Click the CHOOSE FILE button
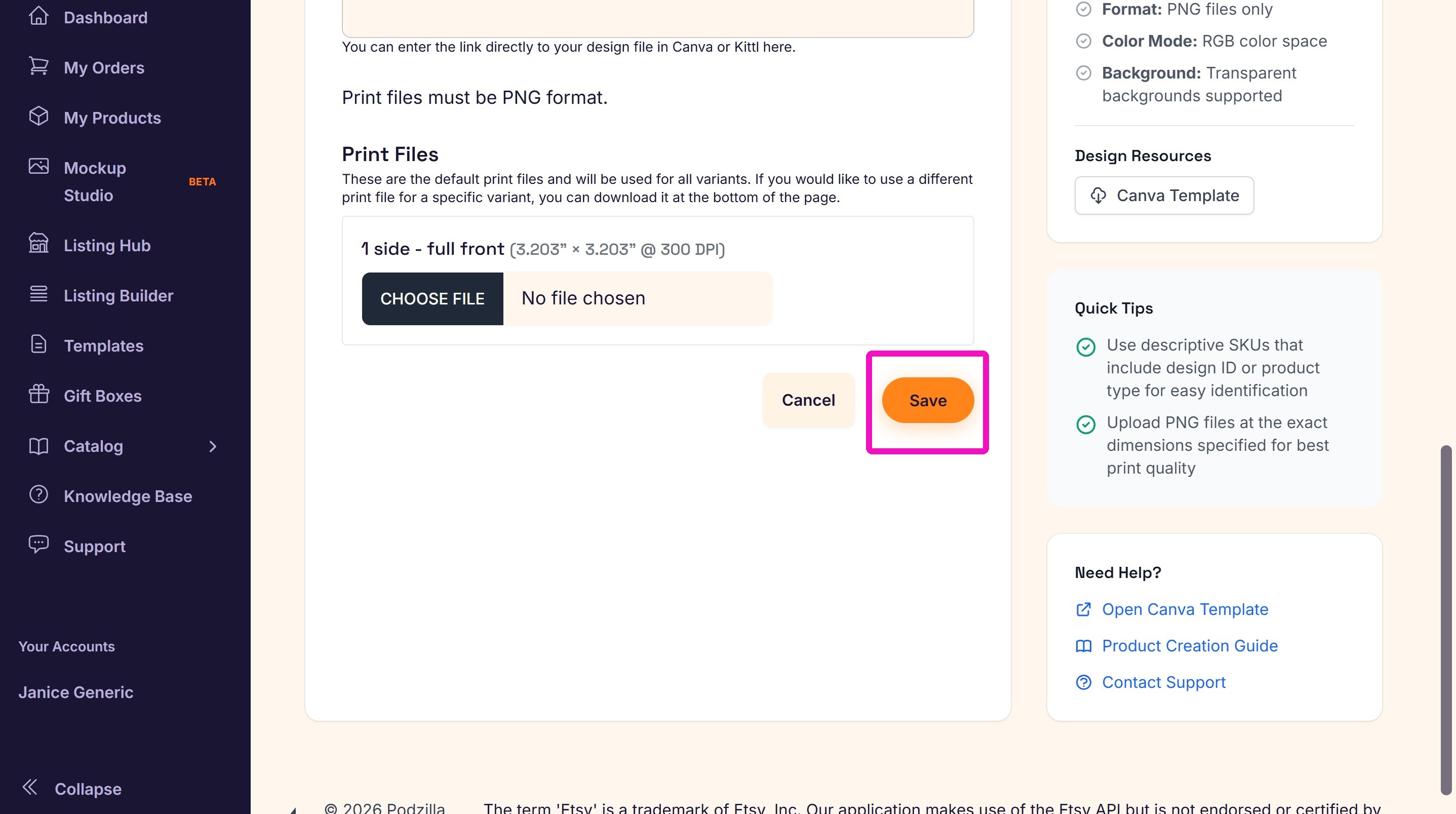The height and width of the screenshot is (814, 1456). pyautogui.click(x=432, y=298)
